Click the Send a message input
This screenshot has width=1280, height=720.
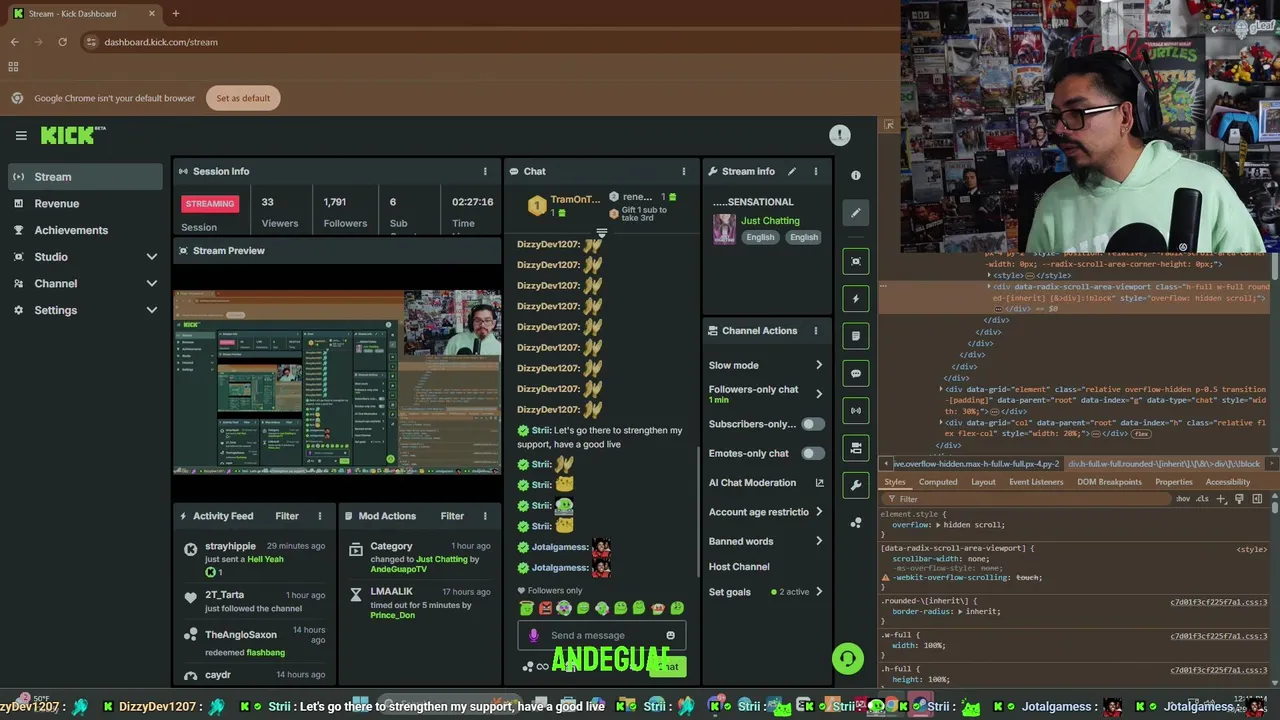pos(600,635)
